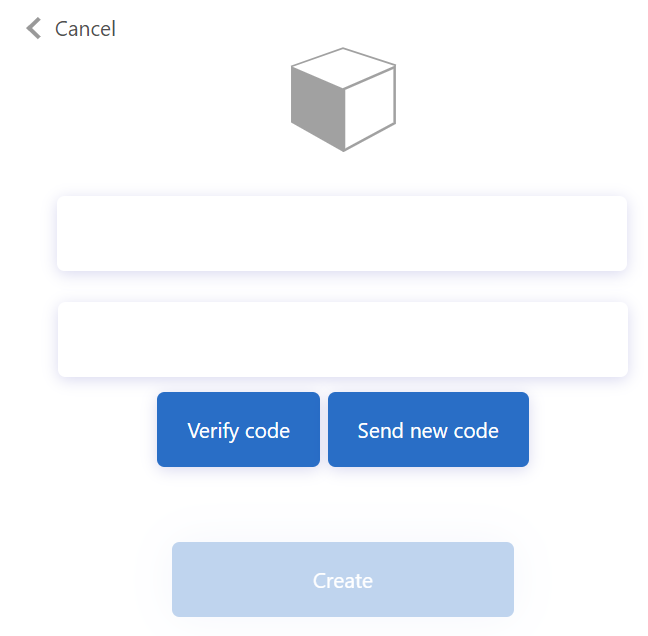Focus the first empty text field
Viewport: 648px width, 636px height.
(342, 233)
